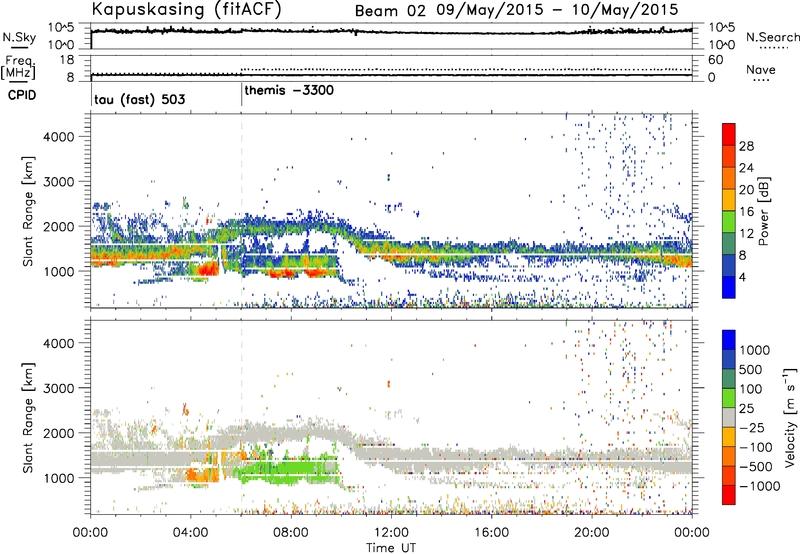Screen dimensions: 800x554
Task: Click the 'Time UT' axis title
Action: click(x=391, y=548)
